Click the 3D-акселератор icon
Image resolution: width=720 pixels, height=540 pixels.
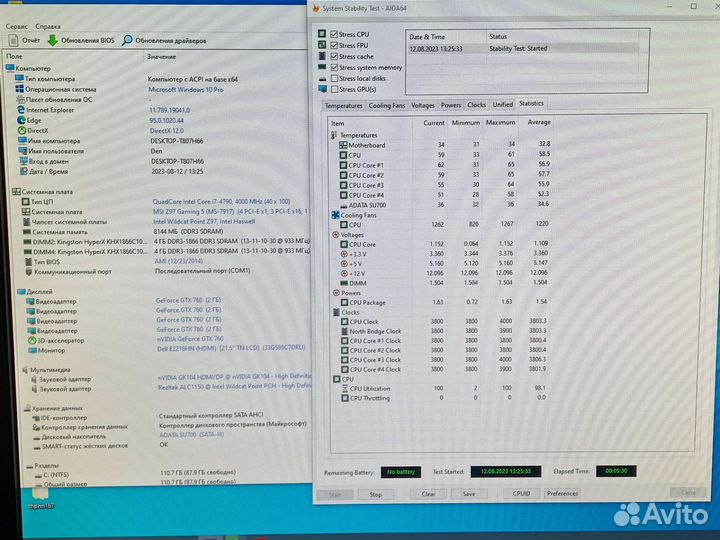[x=32, y=340]
